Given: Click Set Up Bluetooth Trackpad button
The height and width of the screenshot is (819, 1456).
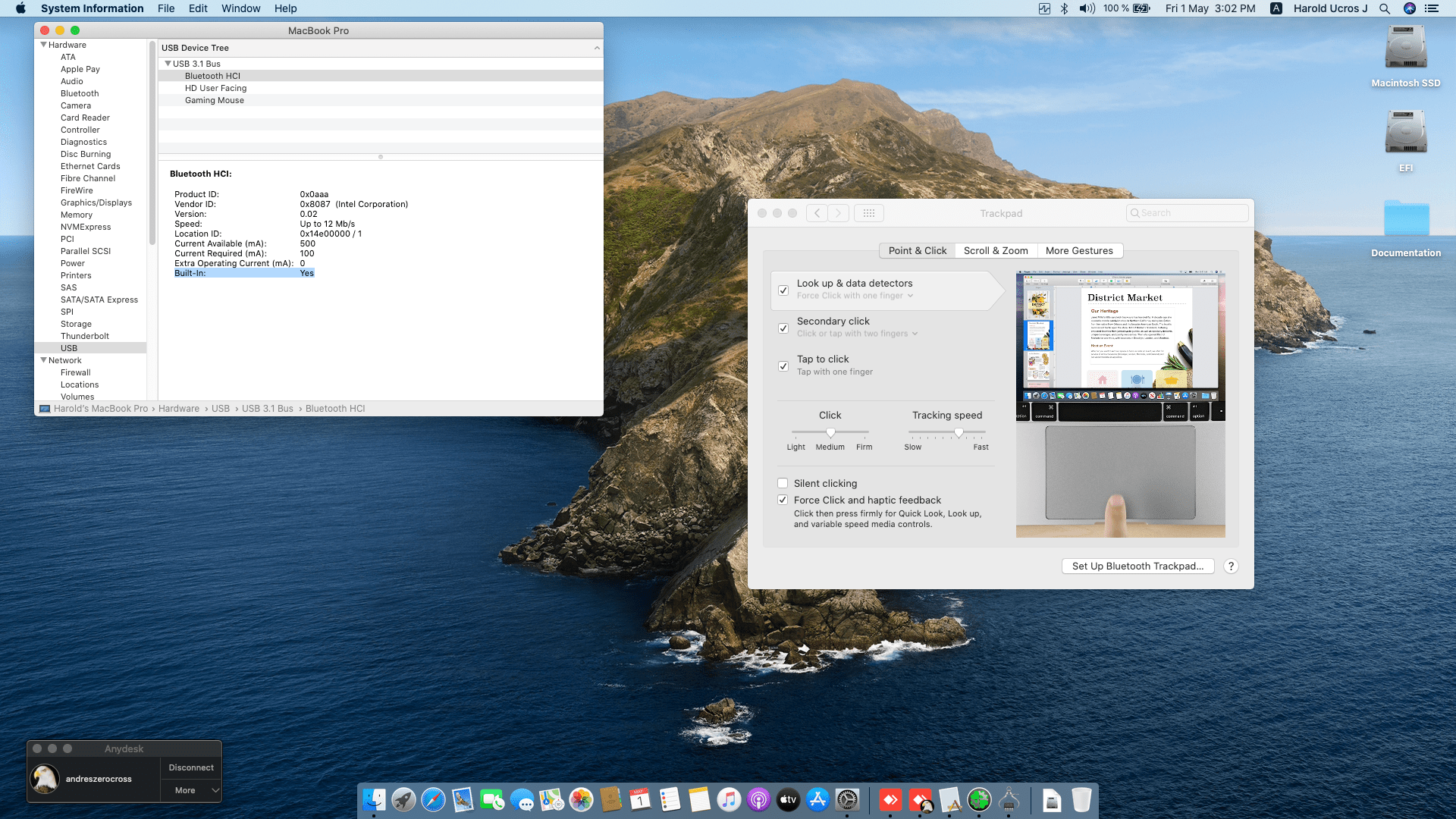Looking at the screenshot, I should (x=1137, y=566).
